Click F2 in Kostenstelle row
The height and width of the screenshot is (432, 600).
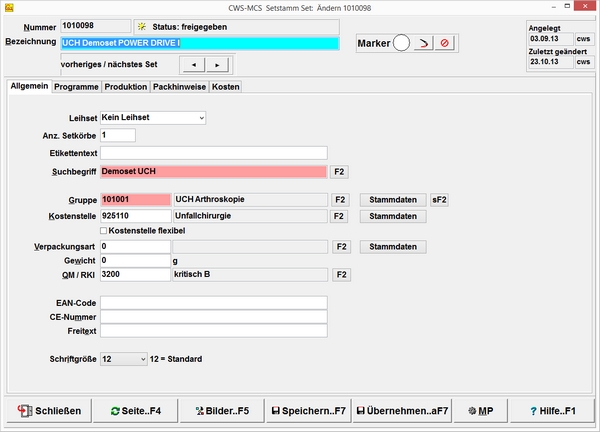339,216
